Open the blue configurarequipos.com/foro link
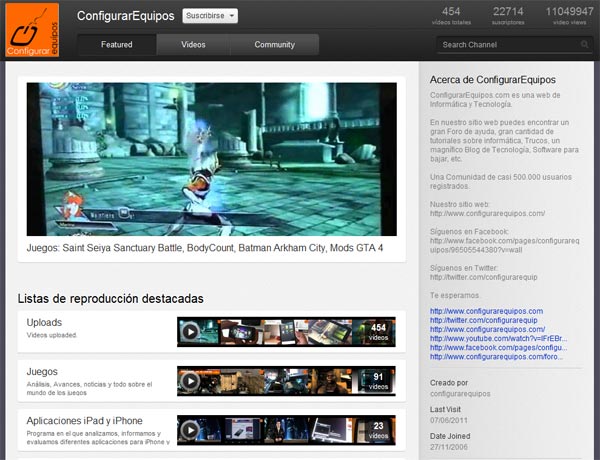Viewport: 600px width, 460px height. [x=496, y=357]
